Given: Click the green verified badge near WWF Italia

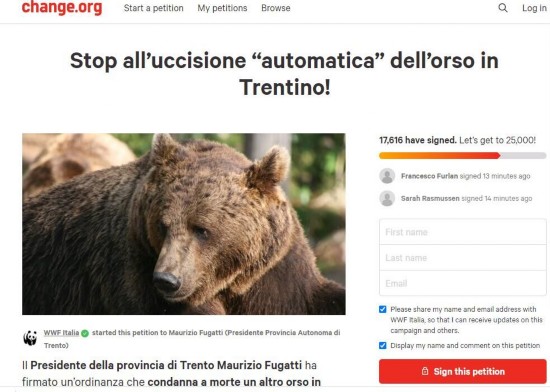Looking at the screenshot, I should (x=85, y=333).
